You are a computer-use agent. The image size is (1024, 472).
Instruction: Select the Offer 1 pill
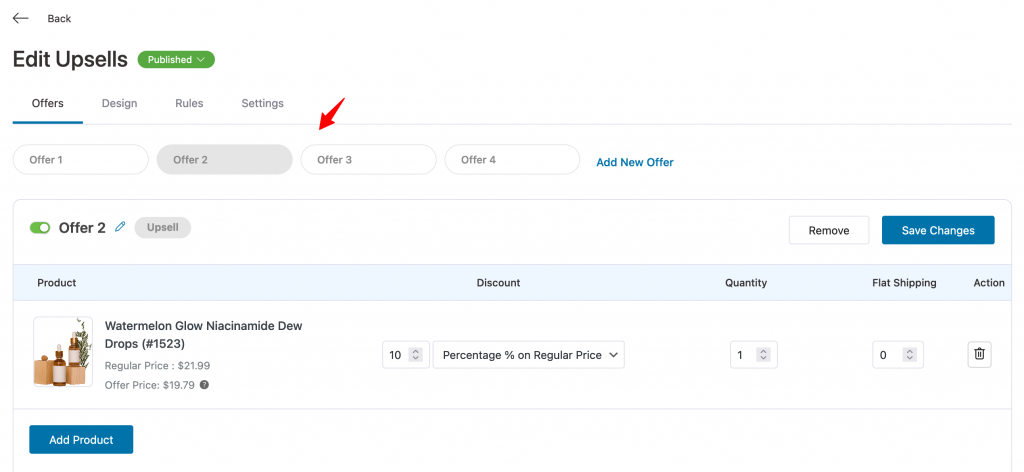(x=81, y=159)
